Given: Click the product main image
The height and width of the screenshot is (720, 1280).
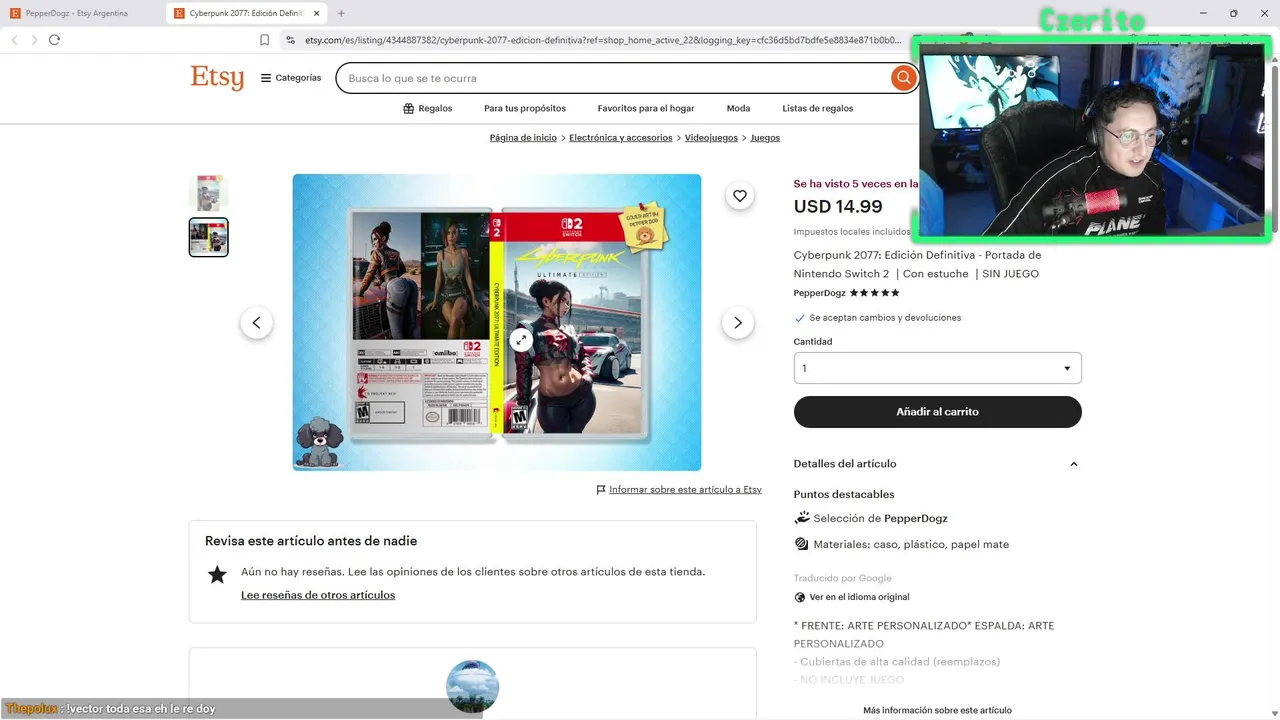Looking at the screenshot, I should [497, 322].
